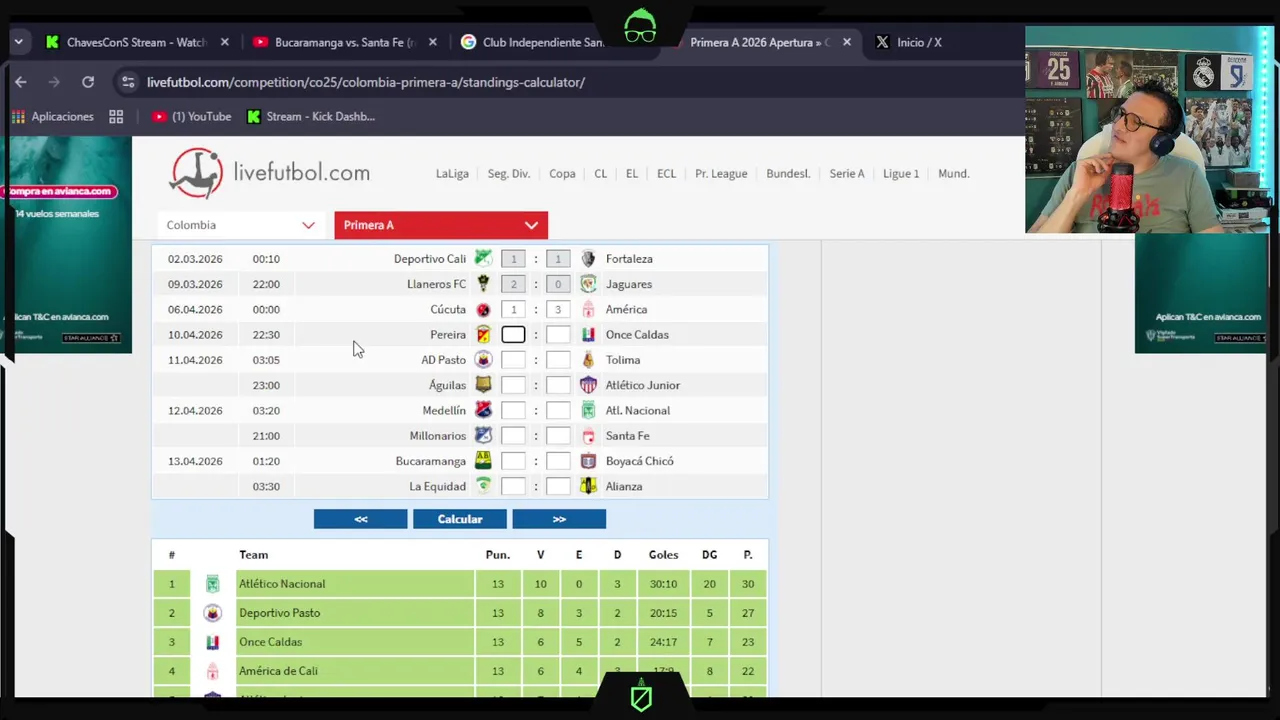Go to previous matchday with << button
Viewport: 1280px width, 720px height.
coord(361,519)
